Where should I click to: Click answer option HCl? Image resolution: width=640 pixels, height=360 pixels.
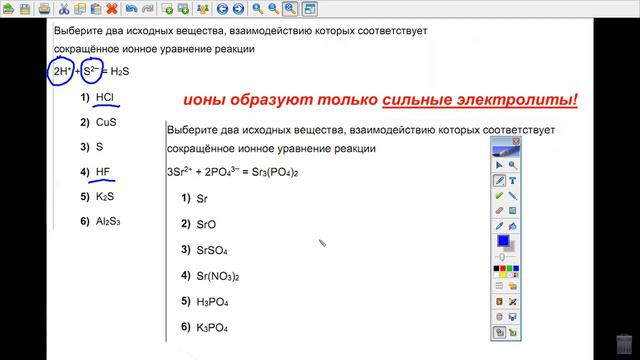(104, 97)
